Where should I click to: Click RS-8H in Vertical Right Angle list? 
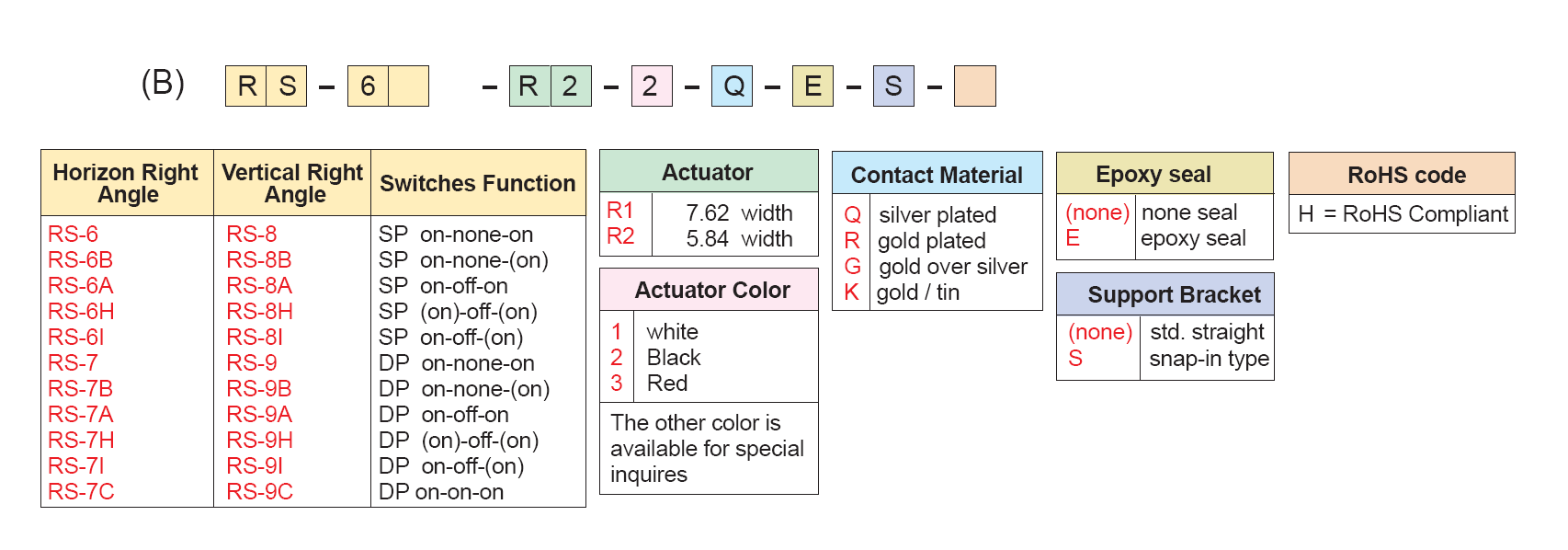click(260, 312)
